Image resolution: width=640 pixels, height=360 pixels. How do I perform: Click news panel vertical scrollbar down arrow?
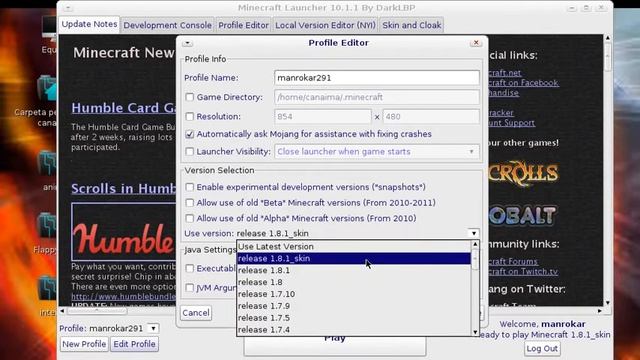tap(608, 302)
